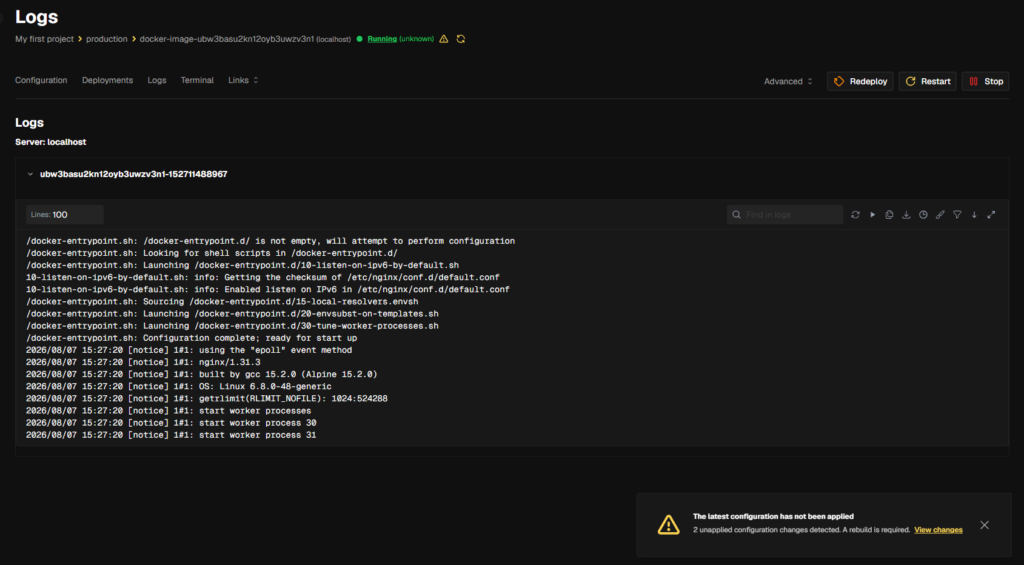Refresh the logs with the circular arrows icon
Image resolution: width=1024 pixels, height=565 pixels.
855,214
